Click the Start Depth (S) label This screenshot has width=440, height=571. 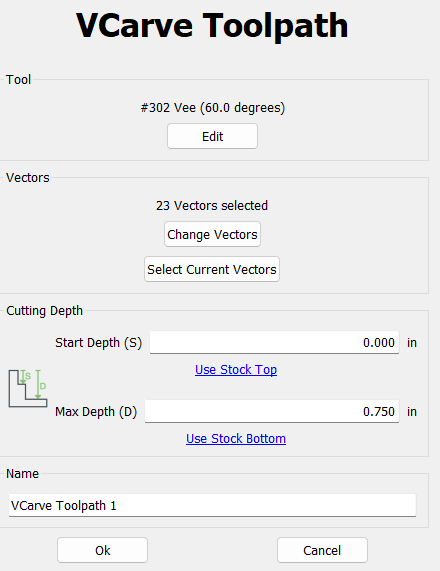pos(98,343)
